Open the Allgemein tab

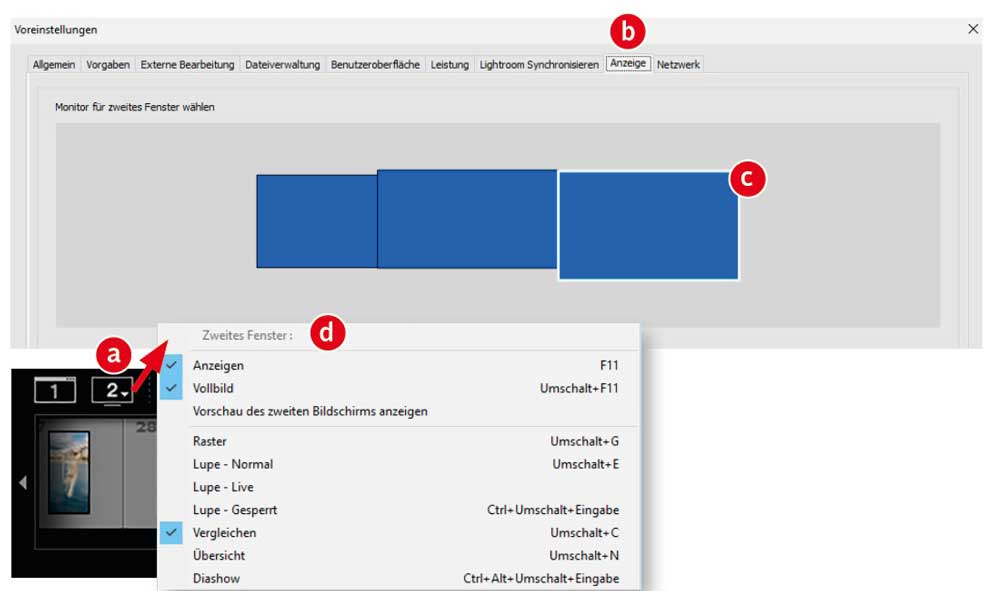point(54,64)
